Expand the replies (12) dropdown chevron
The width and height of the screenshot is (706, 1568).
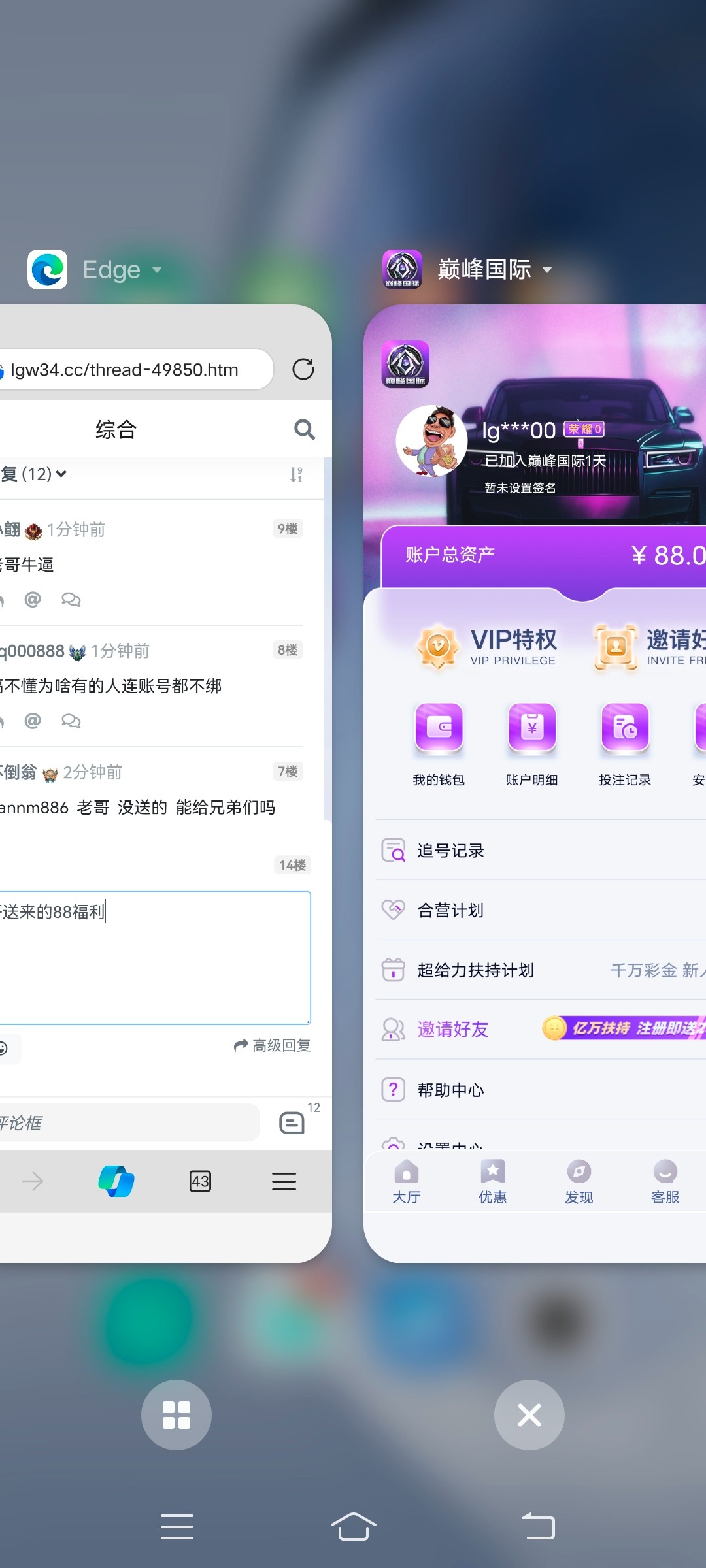click(61, 474)
